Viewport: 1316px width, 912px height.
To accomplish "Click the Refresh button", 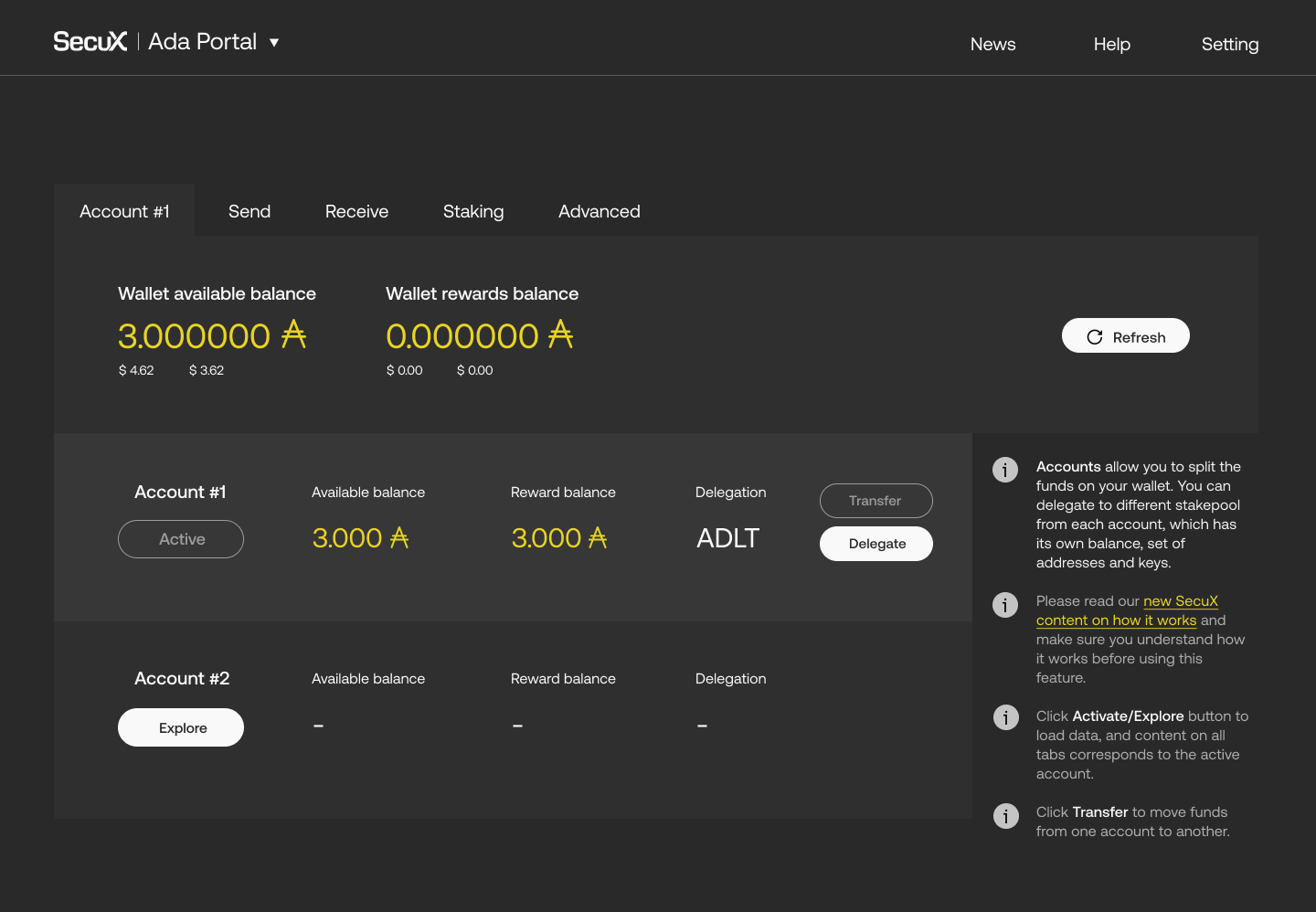I will (1125, 336).
